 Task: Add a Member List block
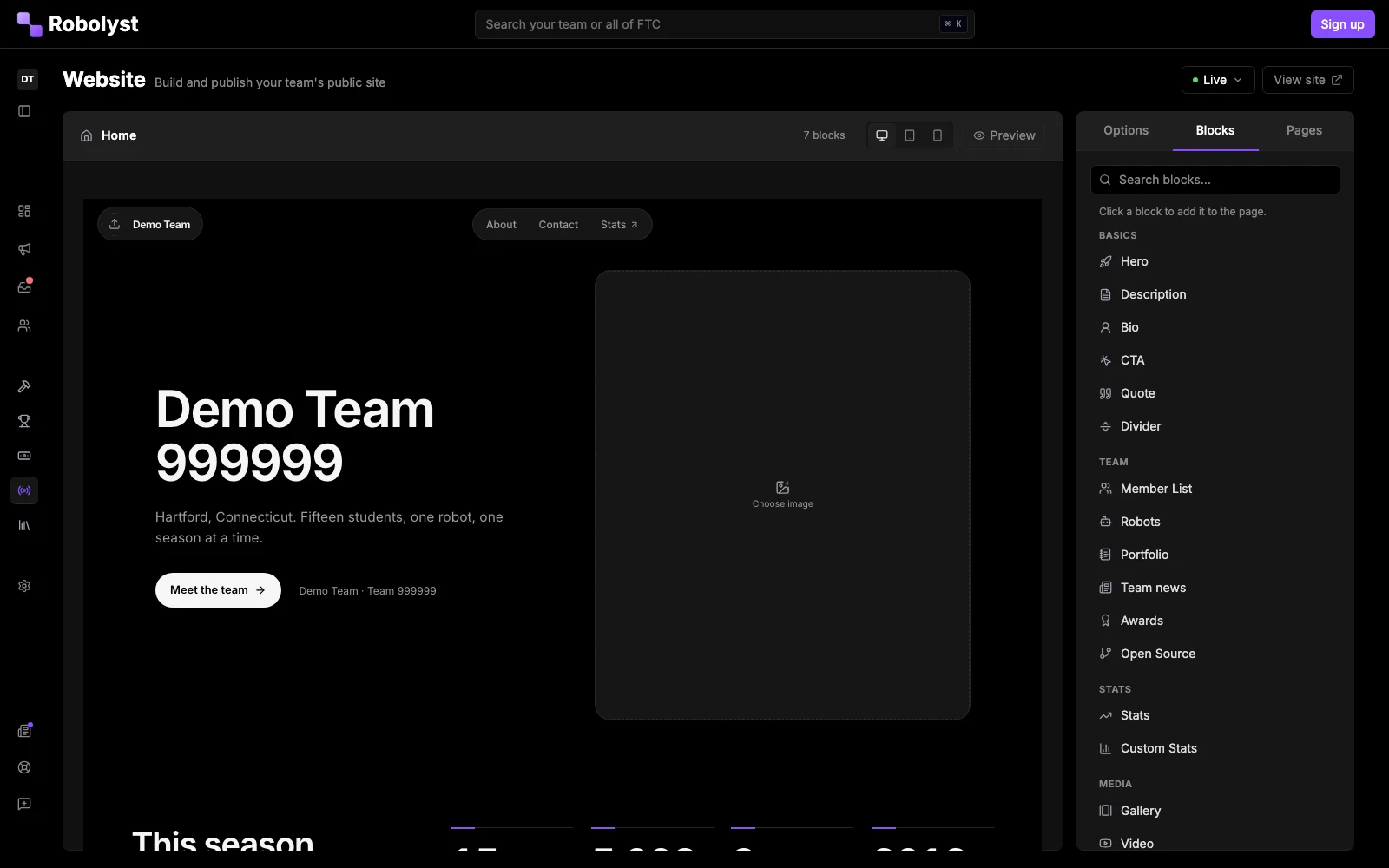pos(1215,489)
